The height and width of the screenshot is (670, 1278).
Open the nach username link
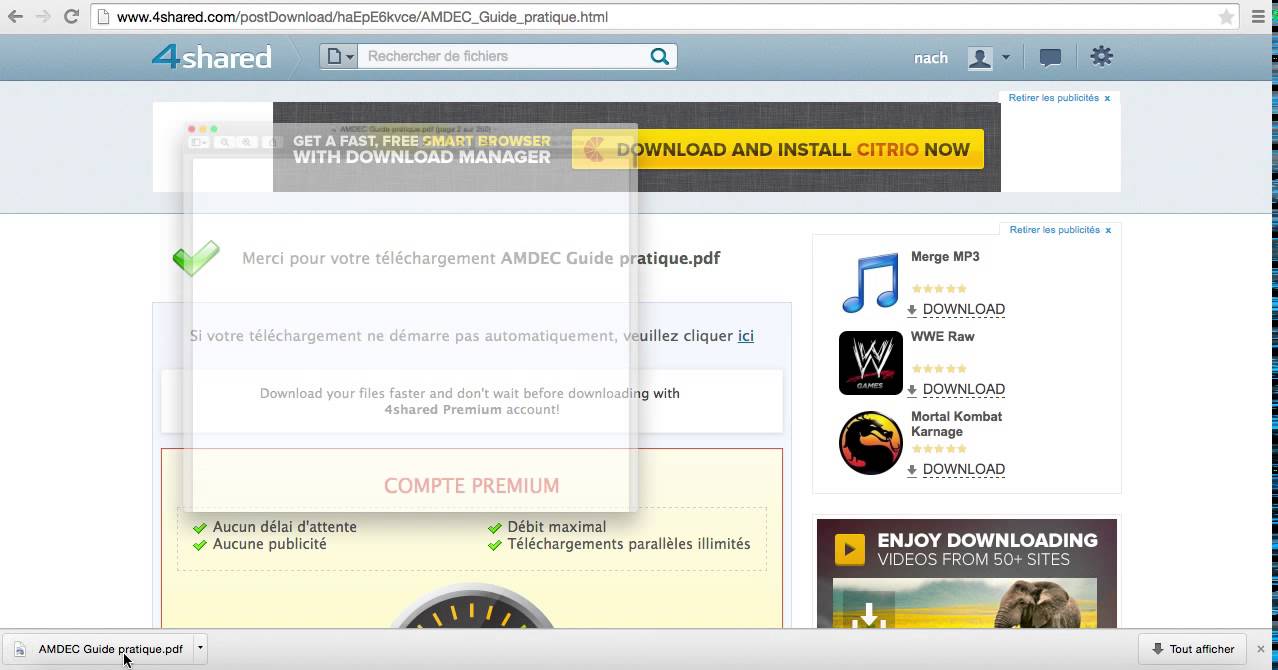(930, 58)
